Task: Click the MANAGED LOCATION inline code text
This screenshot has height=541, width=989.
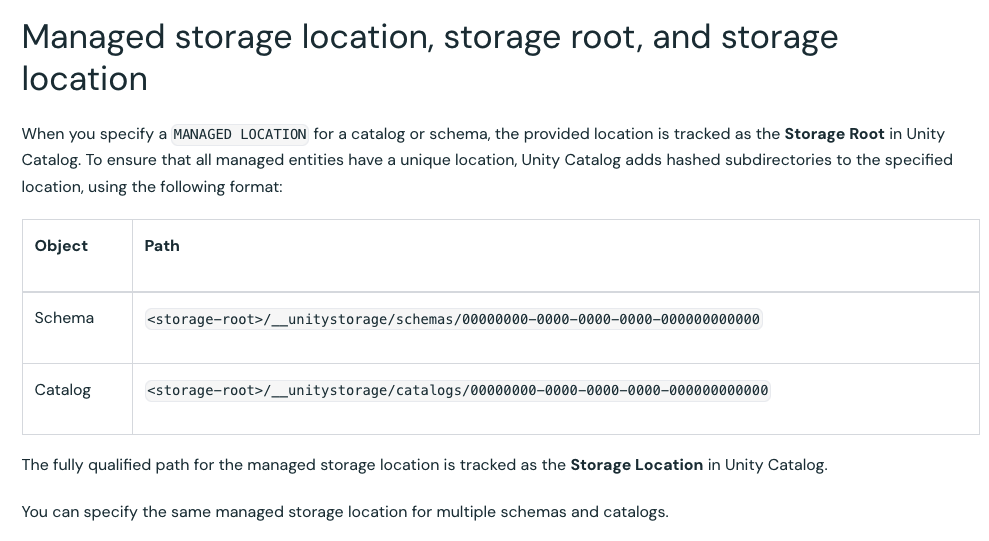Action: (x=240, y=134)
